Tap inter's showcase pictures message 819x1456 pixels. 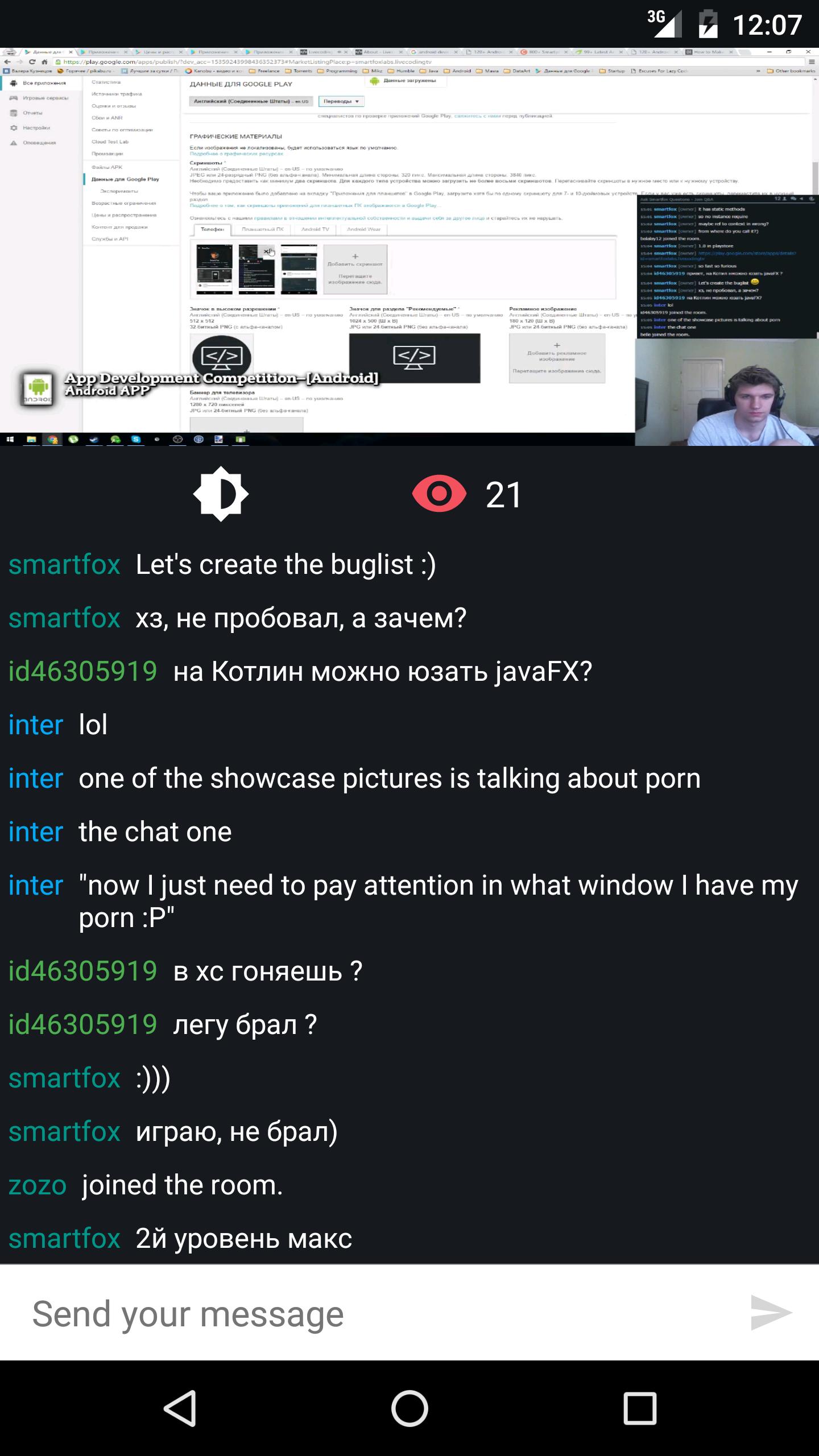click(x=390, y=779)
